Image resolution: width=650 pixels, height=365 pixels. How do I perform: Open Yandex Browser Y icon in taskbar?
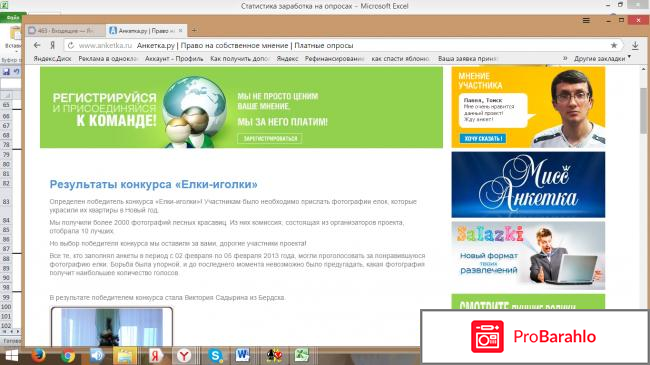184,356
